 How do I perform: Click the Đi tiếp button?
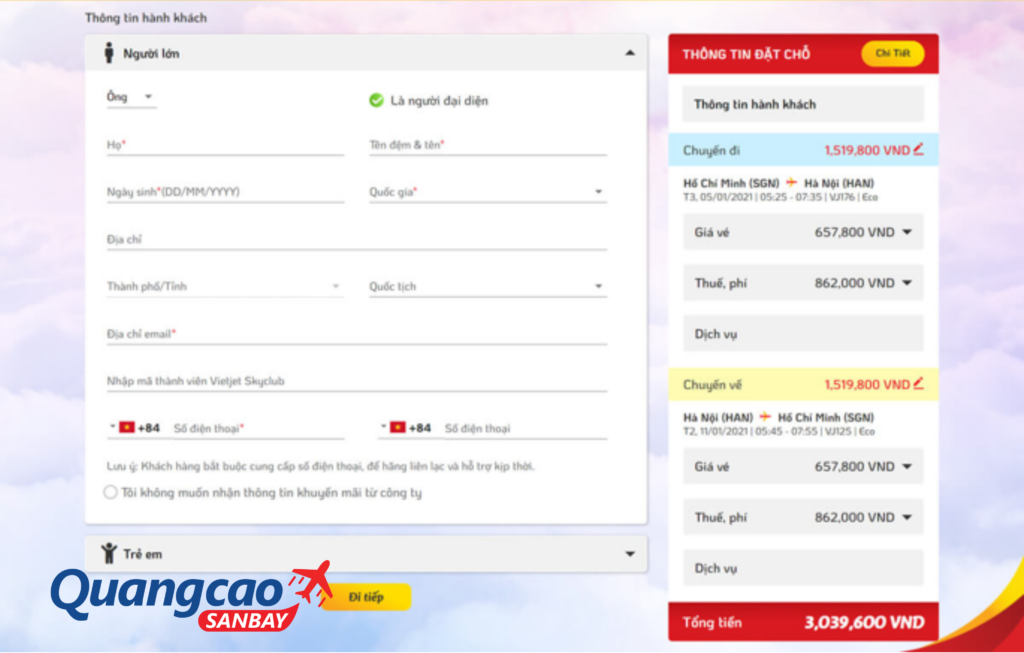[x=366, y=597]
